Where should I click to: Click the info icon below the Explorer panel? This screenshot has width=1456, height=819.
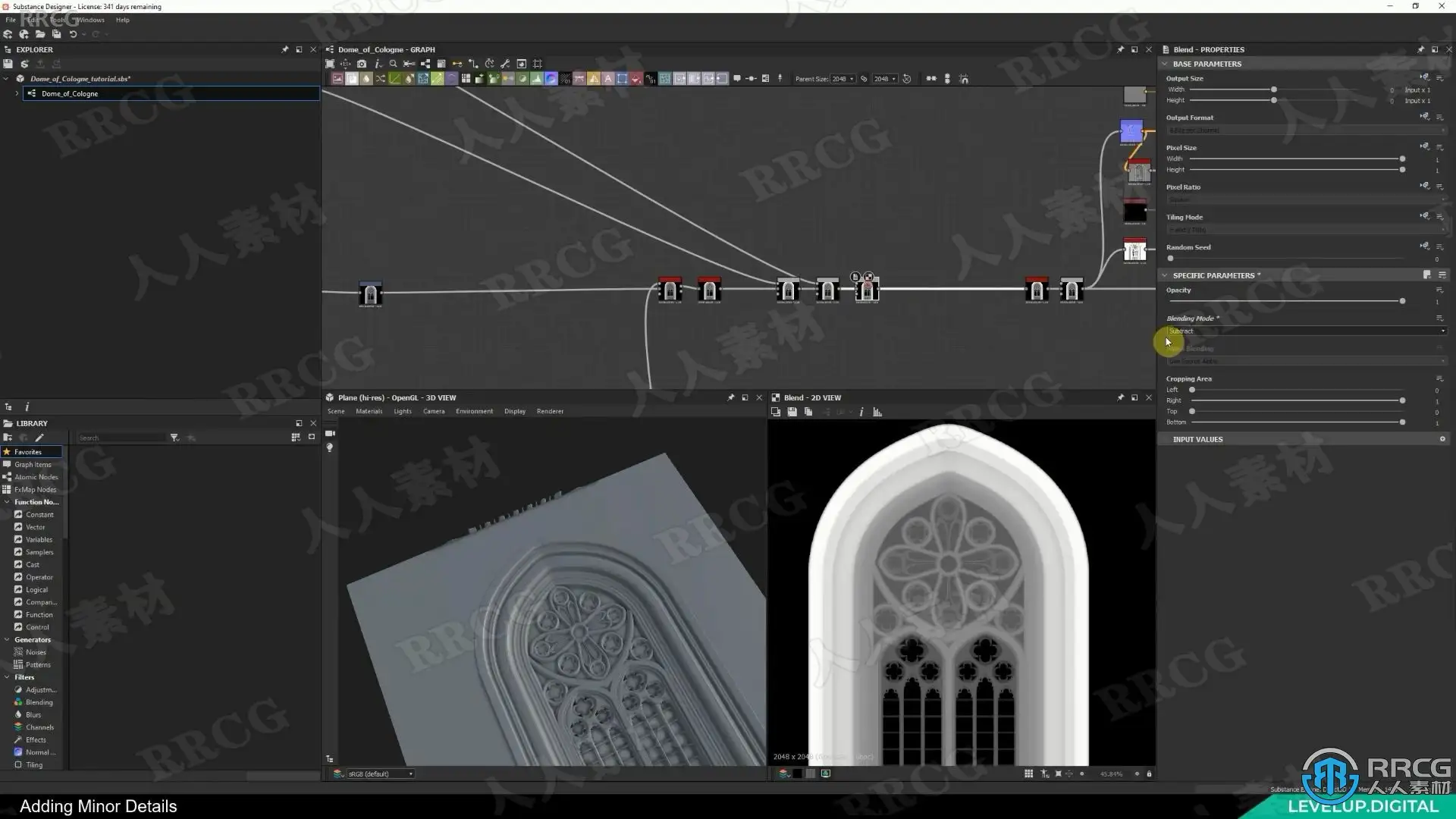27,407
